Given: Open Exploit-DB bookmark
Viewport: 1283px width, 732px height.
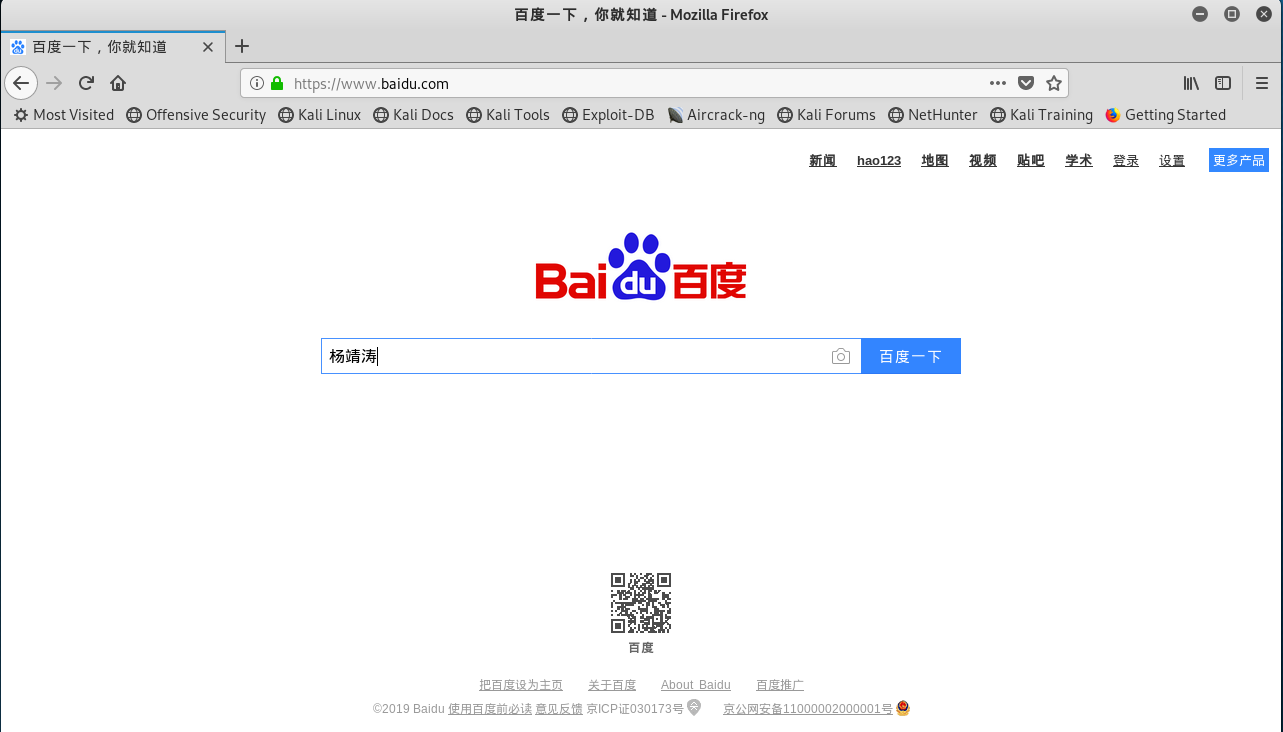Looking at the screenshot, I should 608,115.
